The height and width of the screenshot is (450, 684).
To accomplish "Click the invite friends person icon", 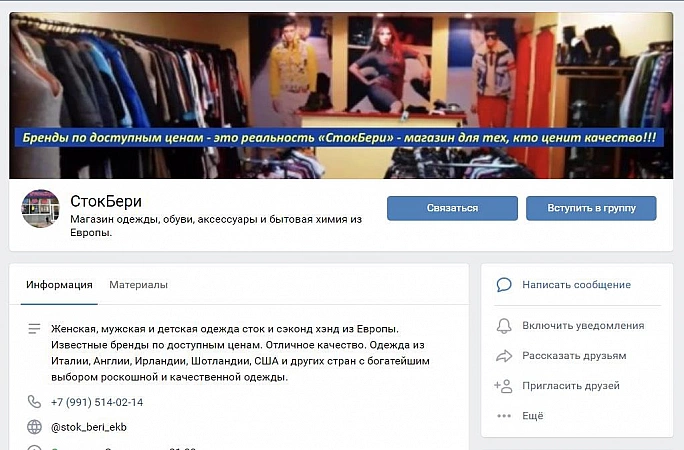I will (x=503, y=386).
